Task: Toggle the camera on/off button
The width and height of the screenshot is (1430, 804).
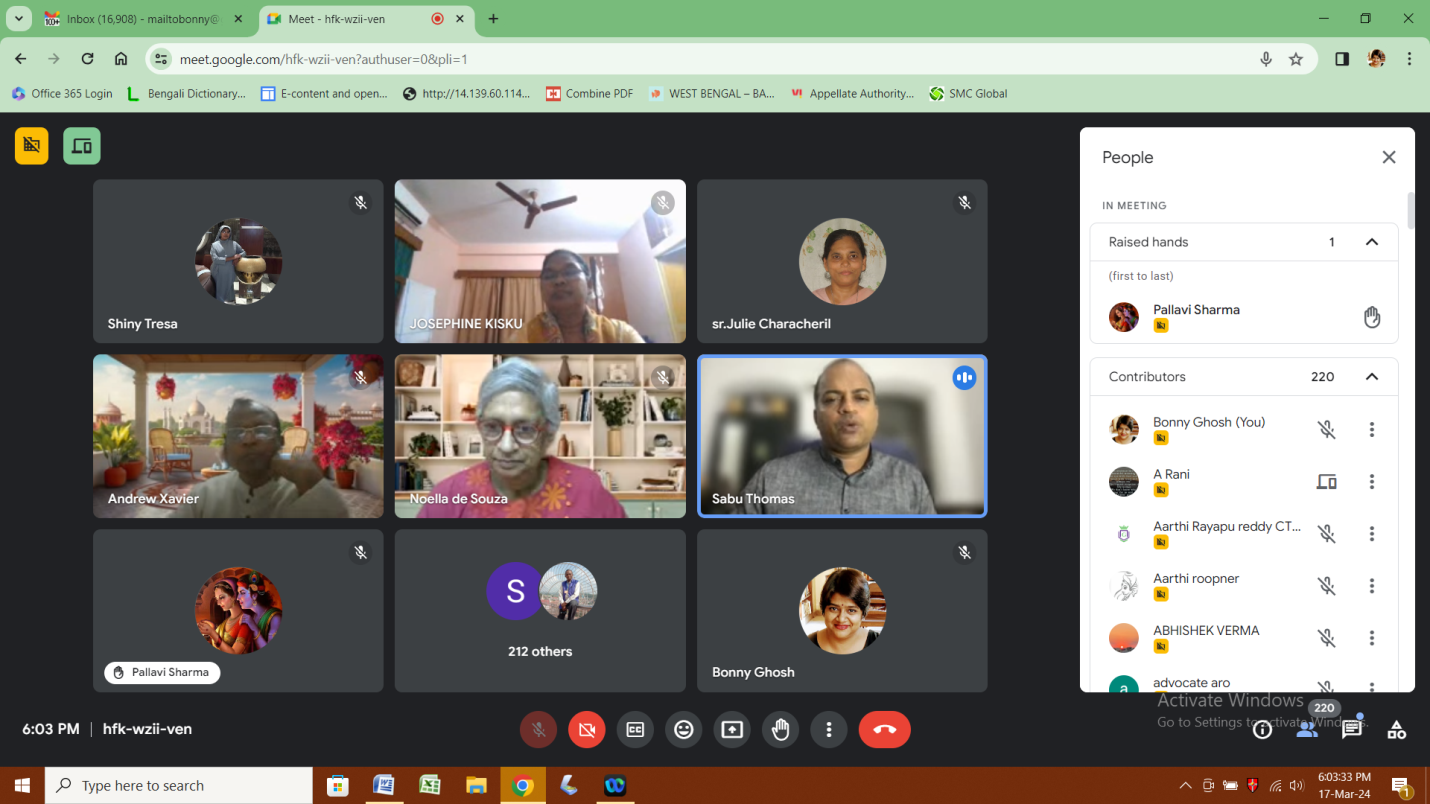Action: (587, 730)
